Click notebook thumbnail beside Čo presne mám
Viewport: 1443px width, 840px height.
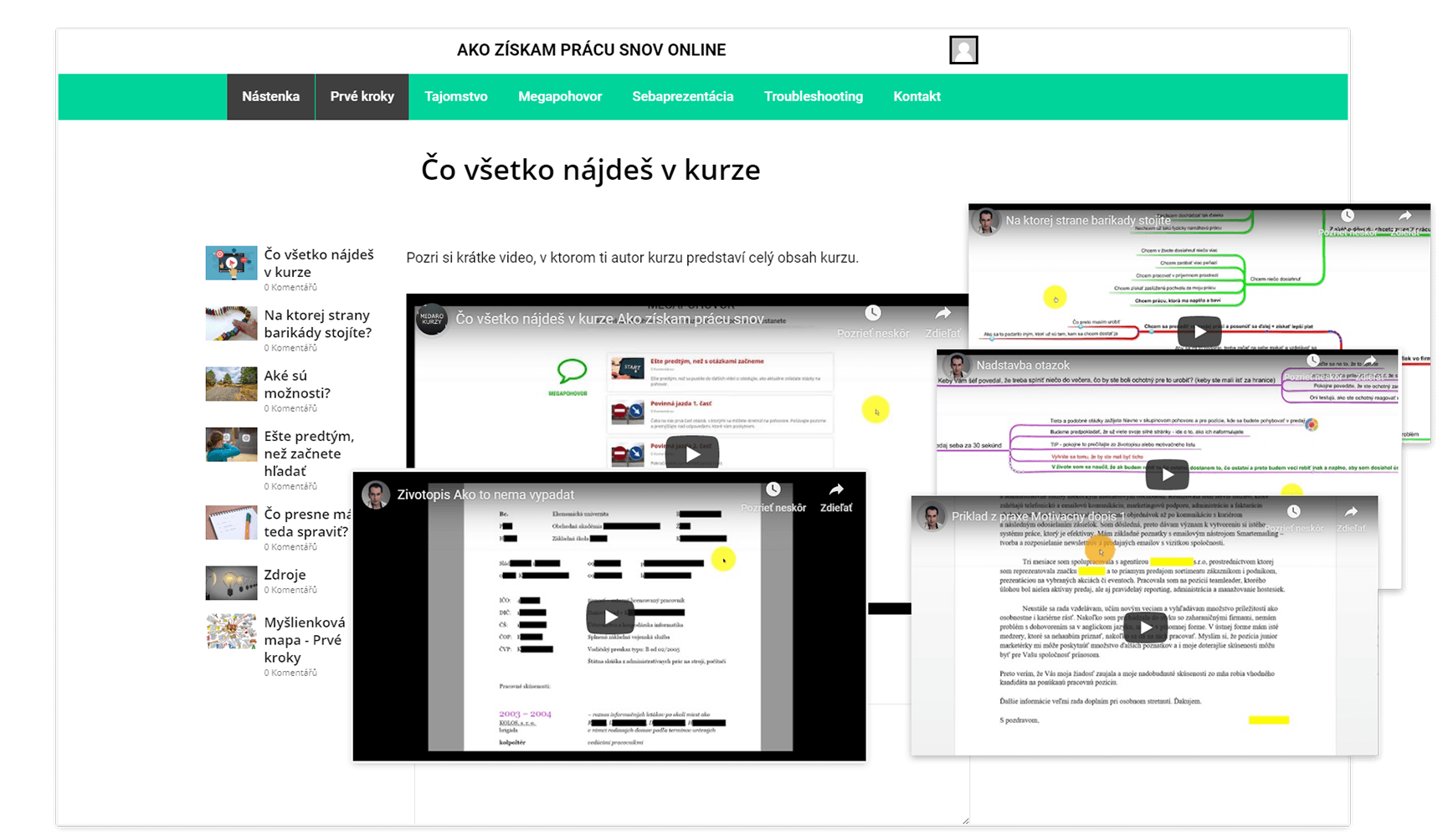point(231,522)
